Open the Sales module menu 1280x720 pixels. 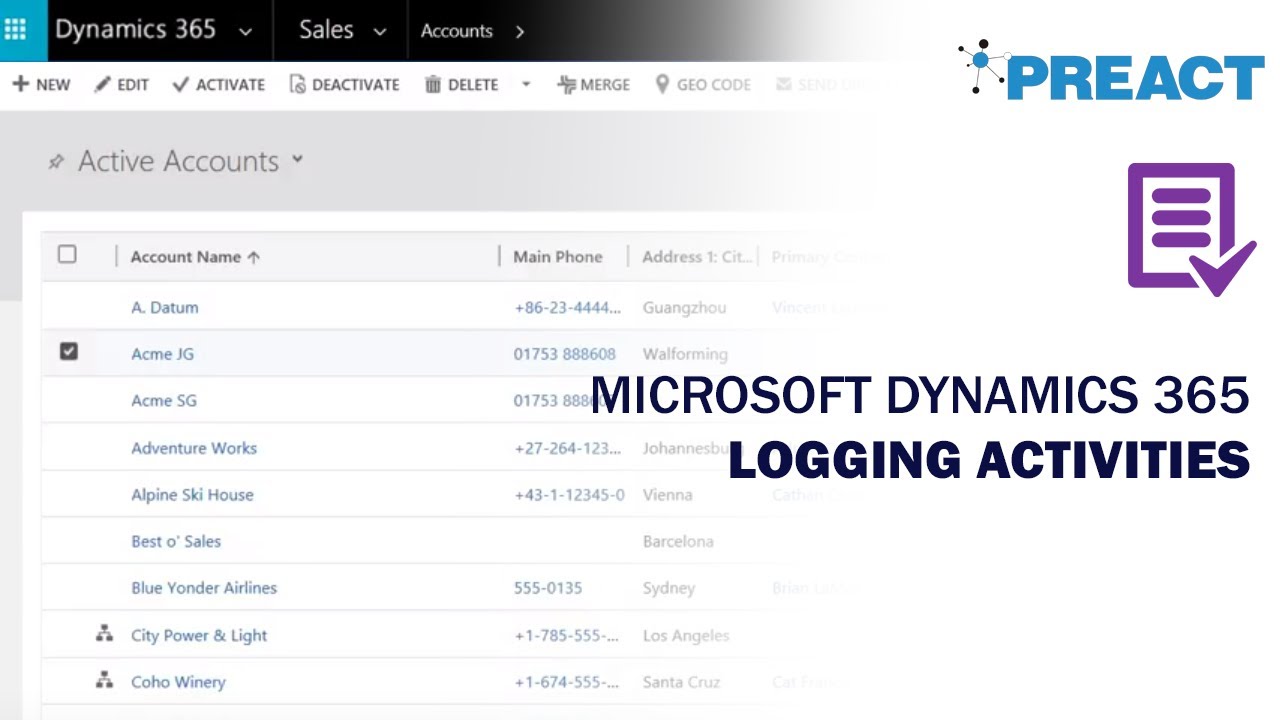point(326,30)
